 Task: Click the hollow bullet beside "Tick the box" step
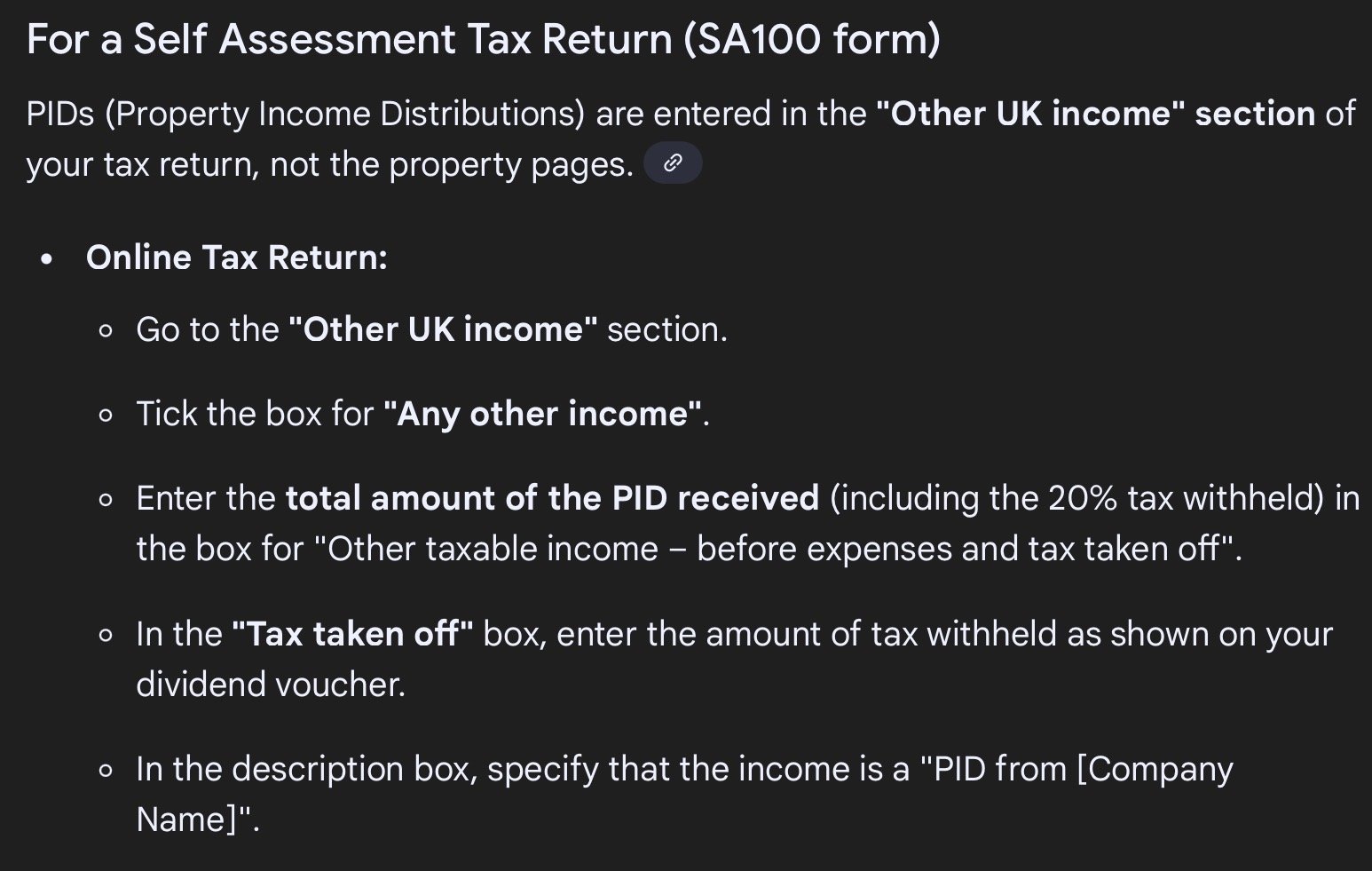pos(106,416)
